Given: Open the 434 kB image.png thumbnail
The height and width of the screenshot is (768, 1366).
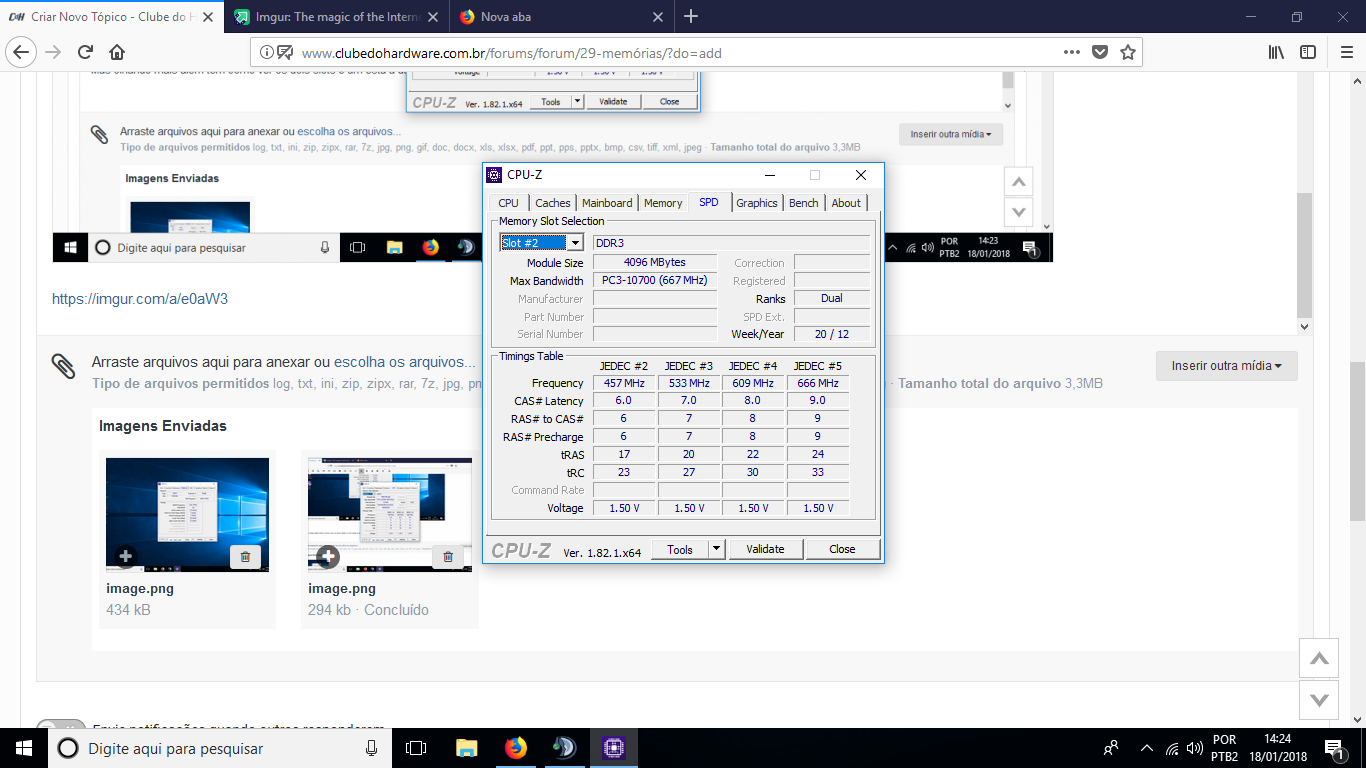Looking at the screenshot, I should (x=187, y=514).
